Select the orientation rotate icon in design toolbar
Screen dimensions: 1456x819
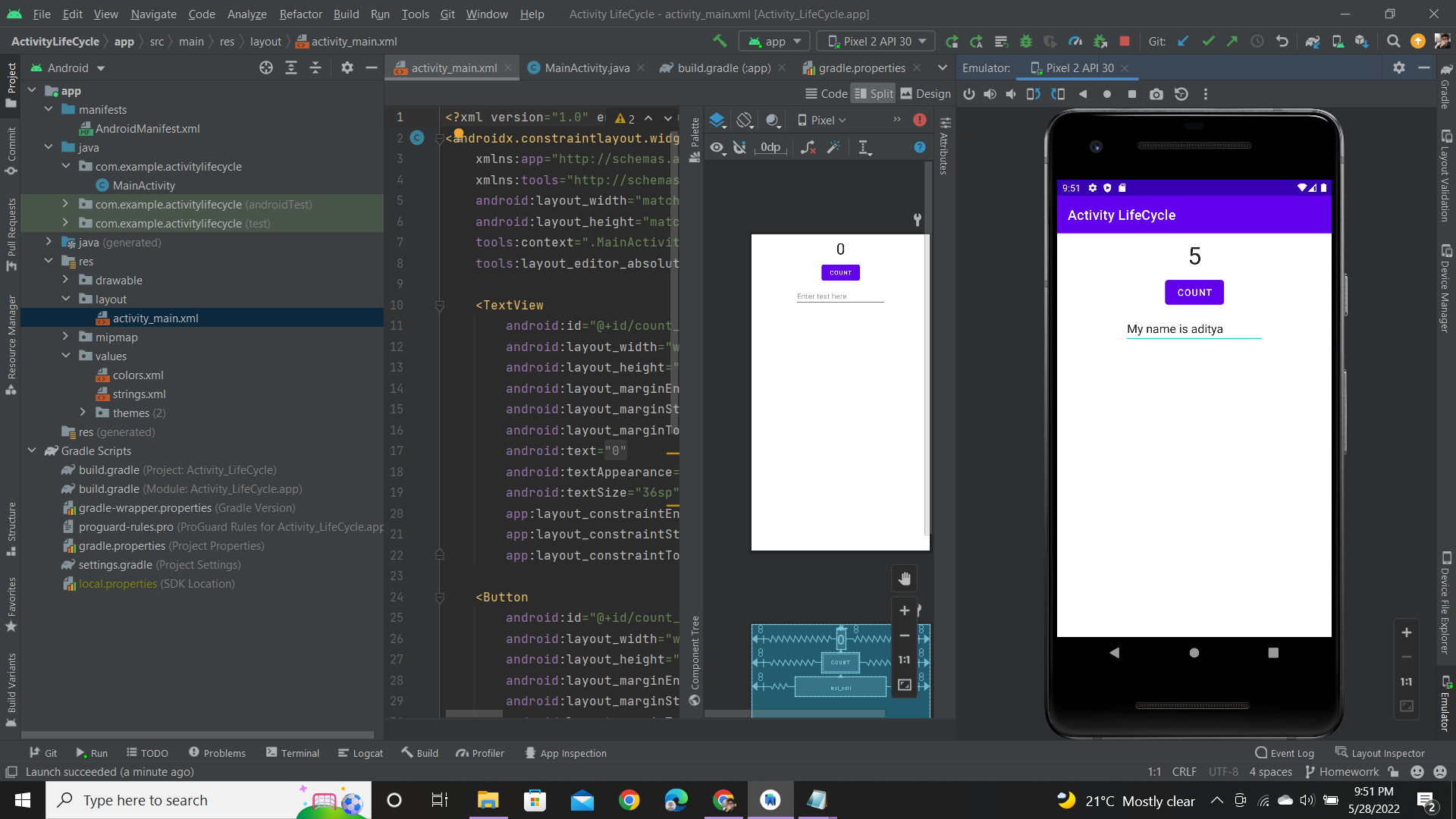pyautogui.click(x=745, y=120)
